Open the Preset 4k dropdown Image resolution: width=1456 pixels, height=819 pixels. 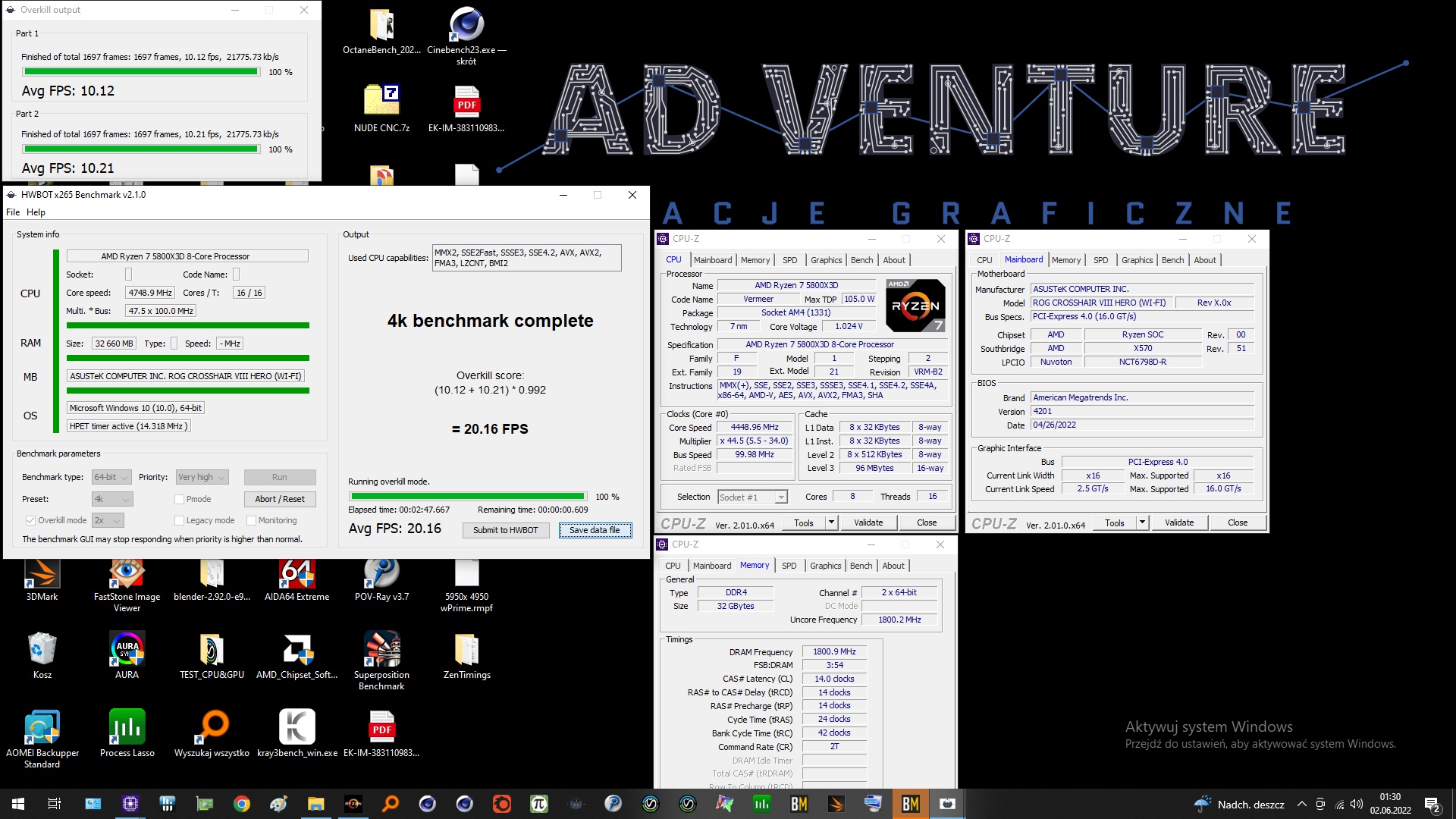click(111, 499)
